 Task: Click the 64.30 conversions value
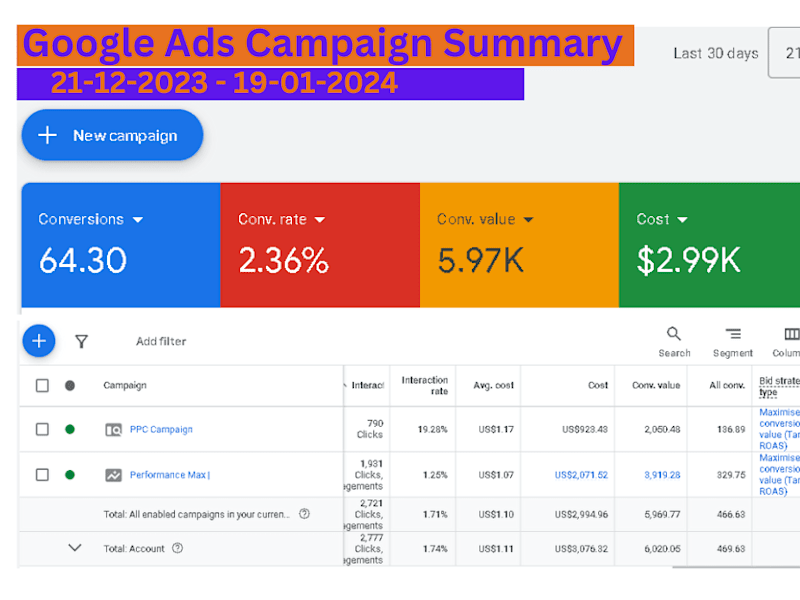(83, 260)
